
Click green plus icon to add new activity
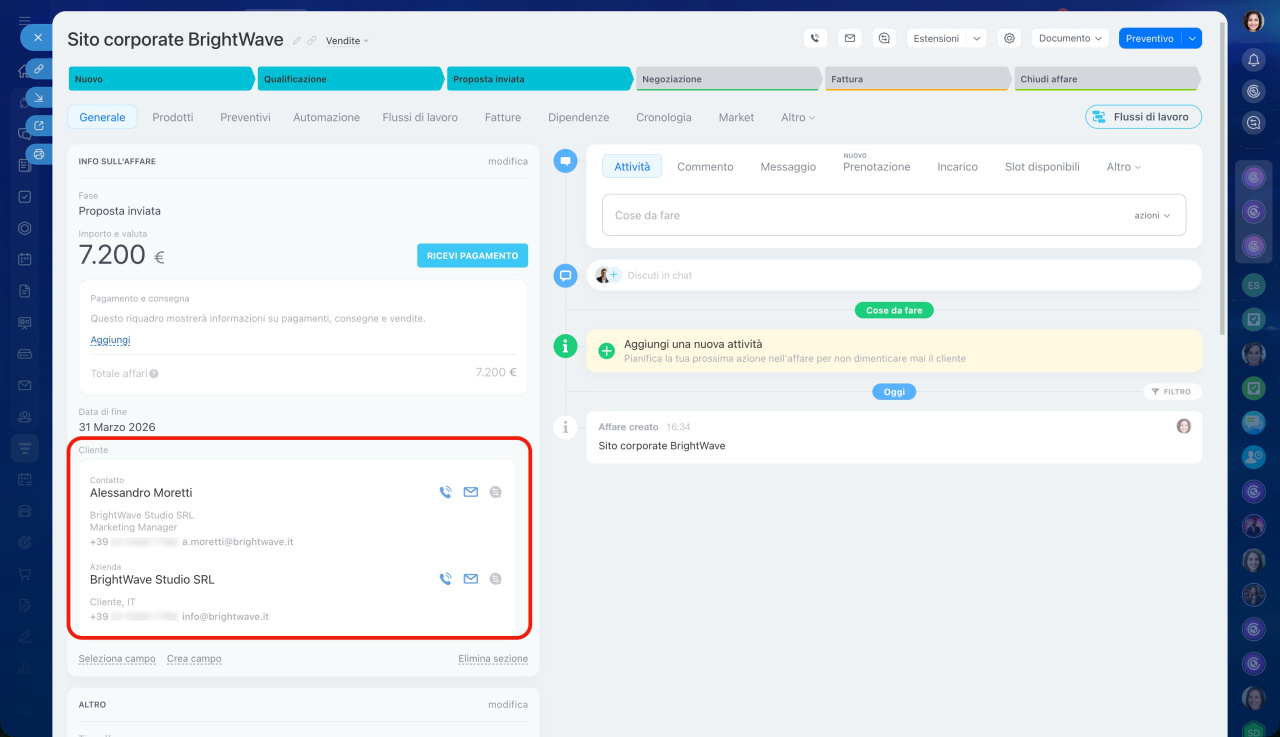(x=606, y=350)
